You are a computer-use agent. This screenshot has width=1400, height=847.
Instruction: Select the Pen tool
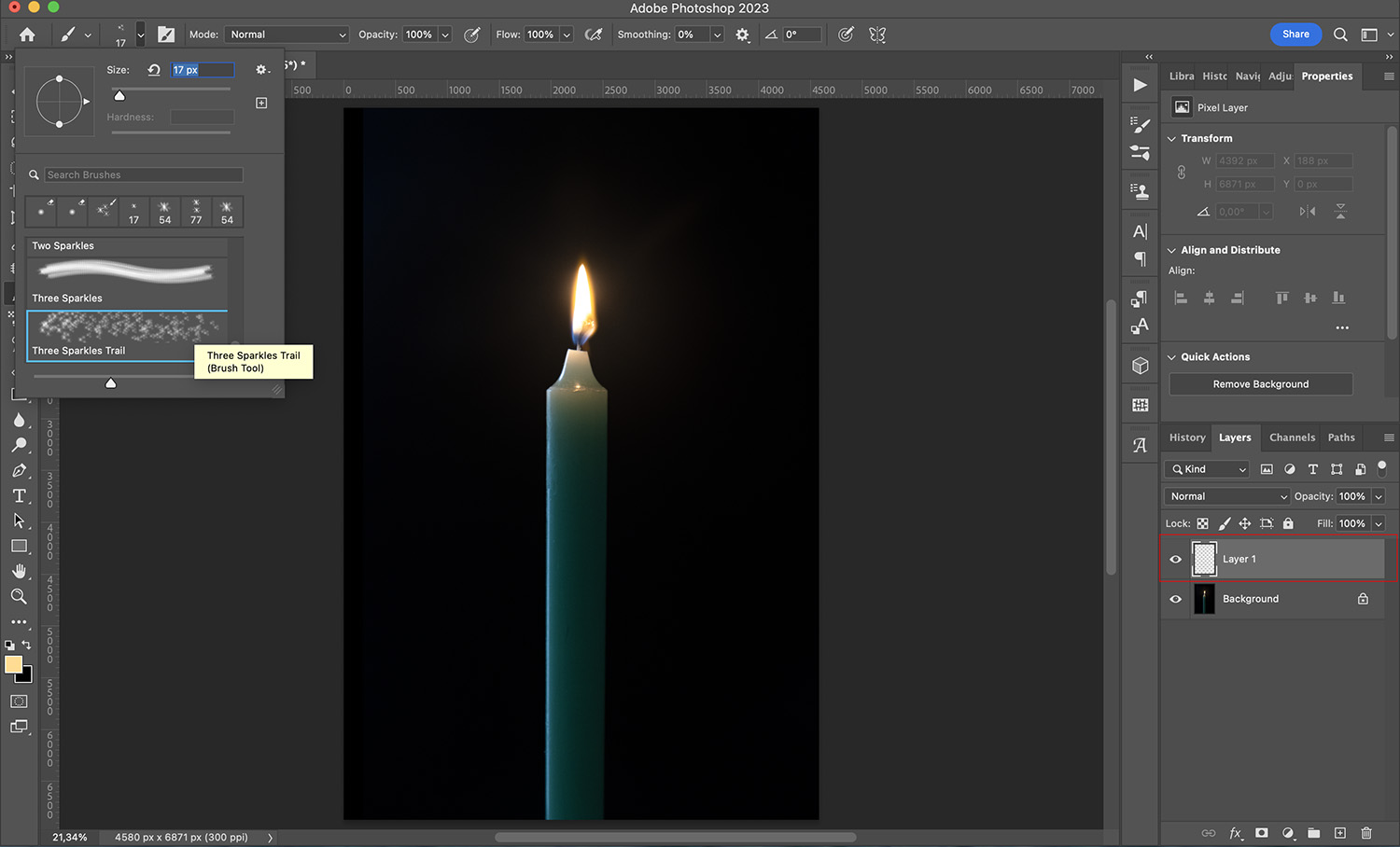click(x=19, y=471)
